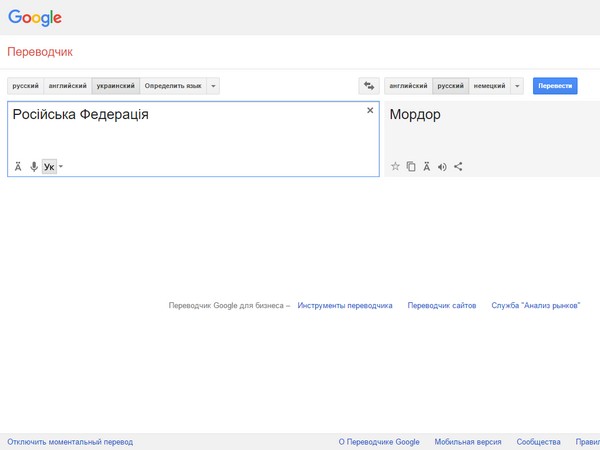Select английский in source language tabs
This screenshot has width=600, height=450.
pyautogui.click(x=68, y=86)
